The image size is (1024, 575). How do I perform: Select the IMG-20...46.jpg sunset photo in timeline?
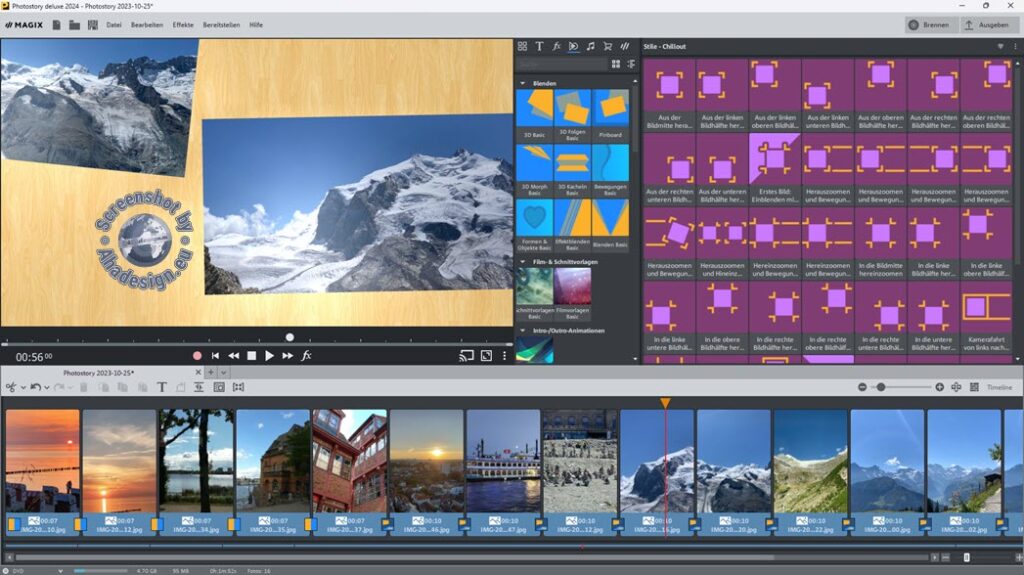pyautogui.click(x=427, y=472)
